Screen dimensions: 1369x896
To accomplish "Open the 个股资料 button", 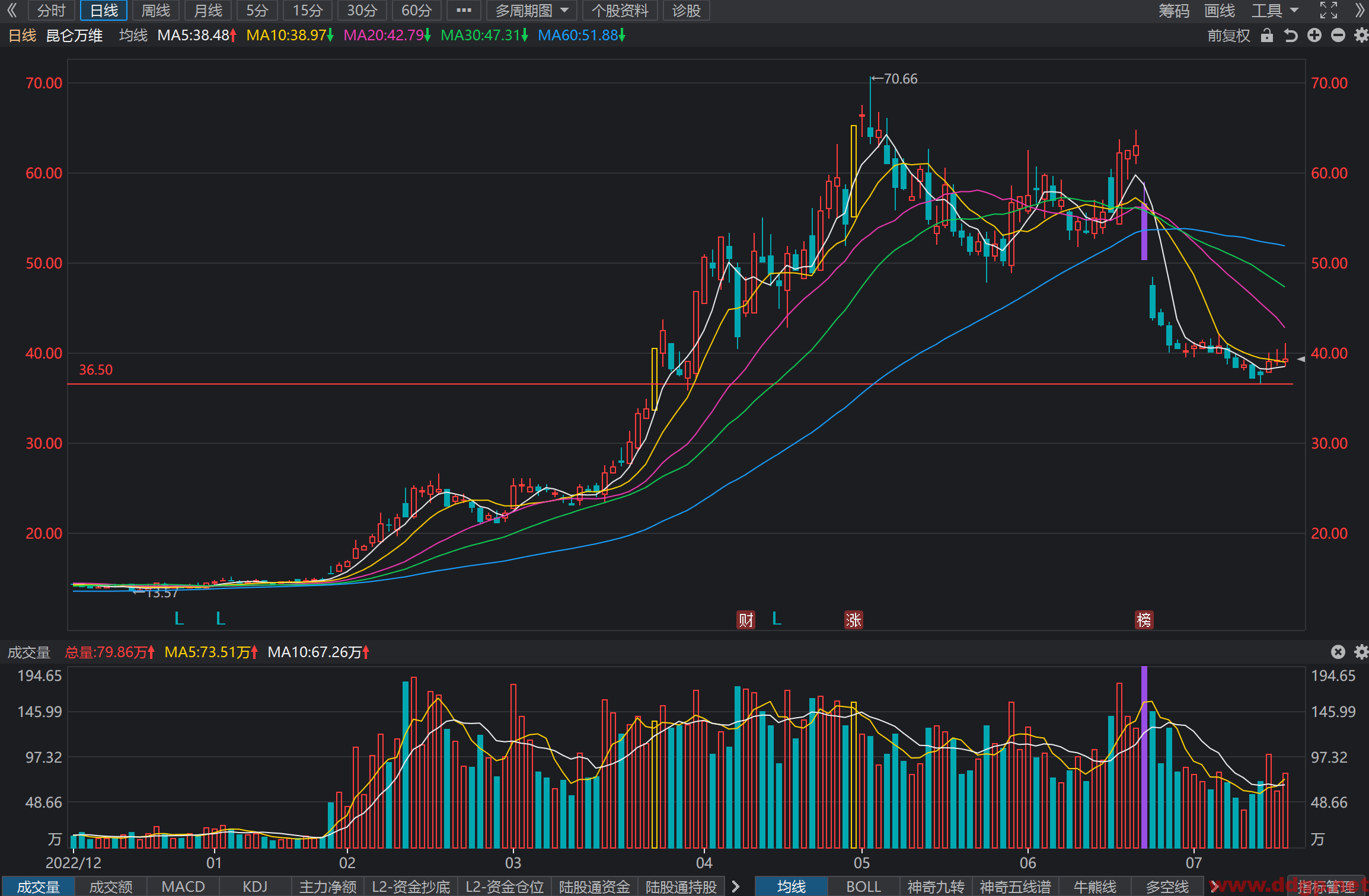I will point(620,10).
